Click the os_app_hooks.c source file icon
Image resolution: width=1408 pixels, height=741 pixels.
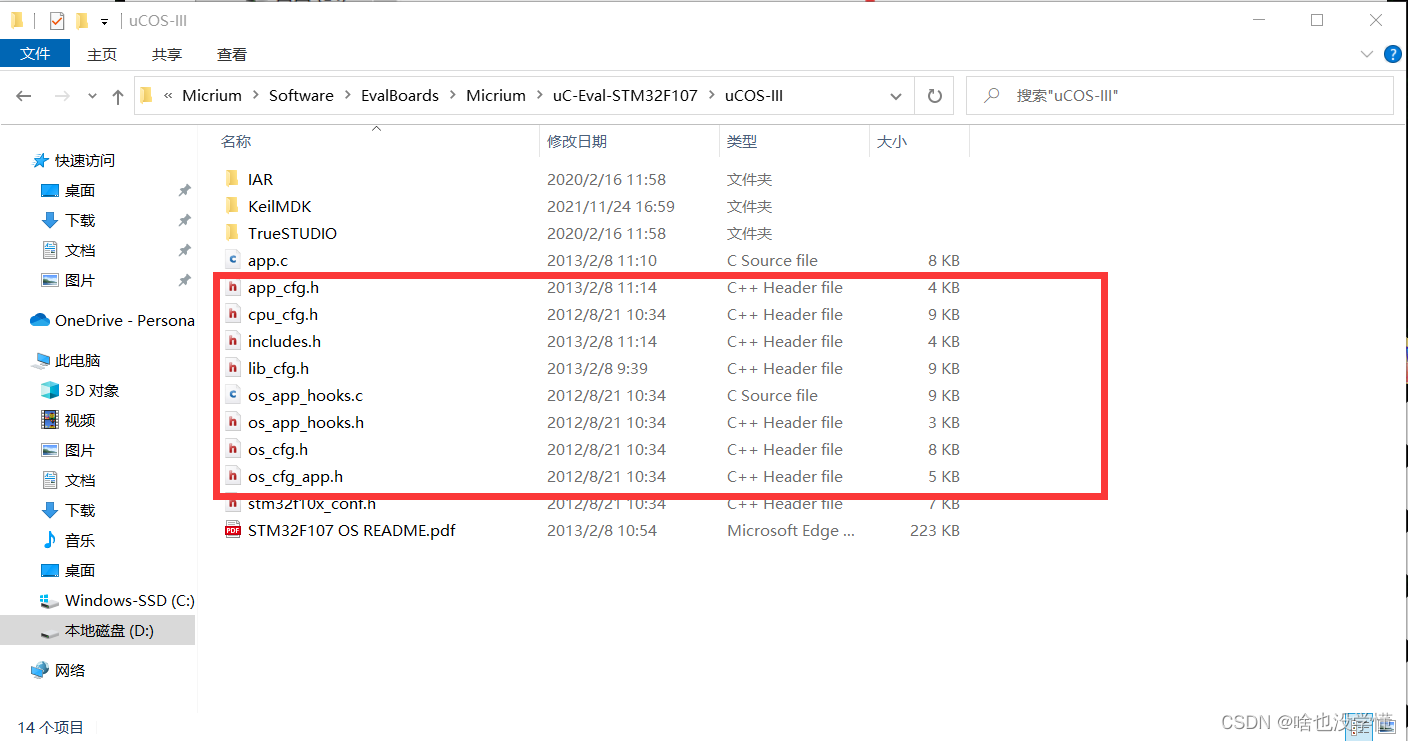click(x=233, y=395)
